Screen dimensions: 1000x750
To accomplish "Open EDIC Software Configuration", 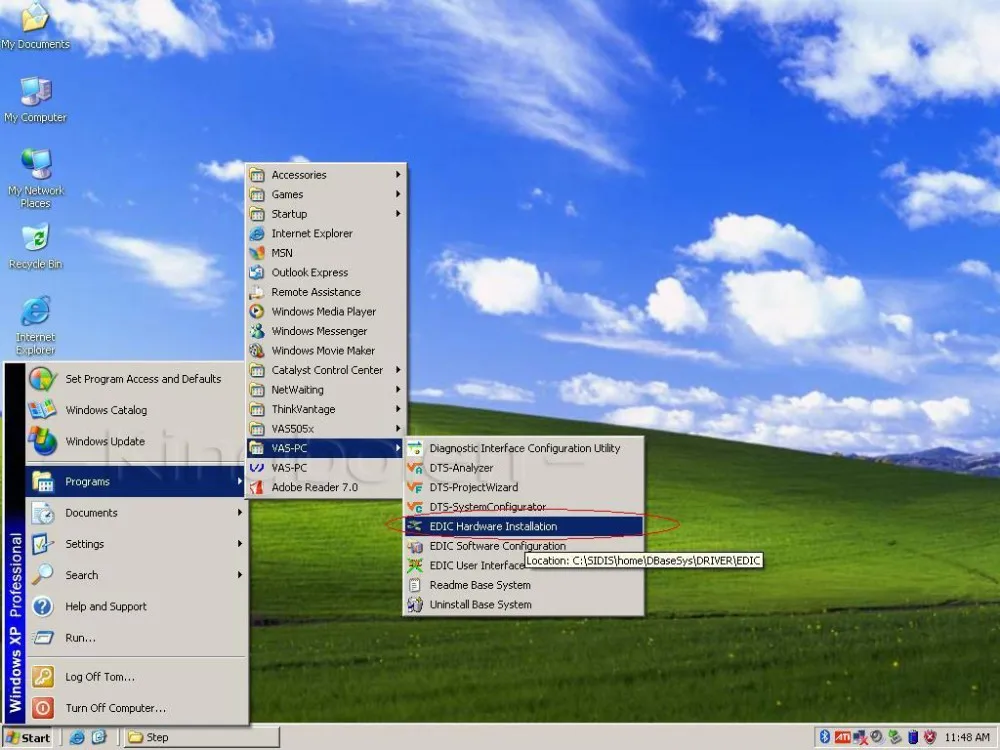I will 497,546.
